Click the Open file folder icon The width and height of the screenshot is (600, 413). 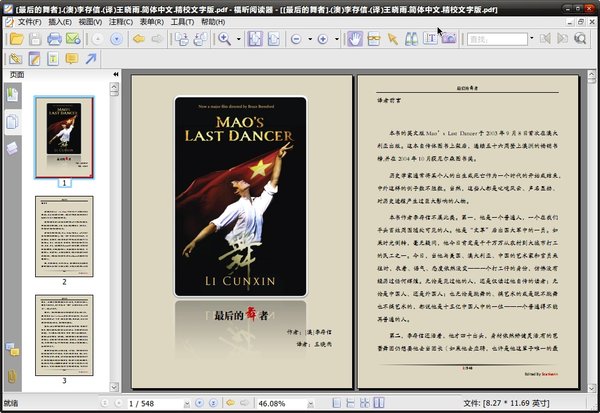(14, 39)
